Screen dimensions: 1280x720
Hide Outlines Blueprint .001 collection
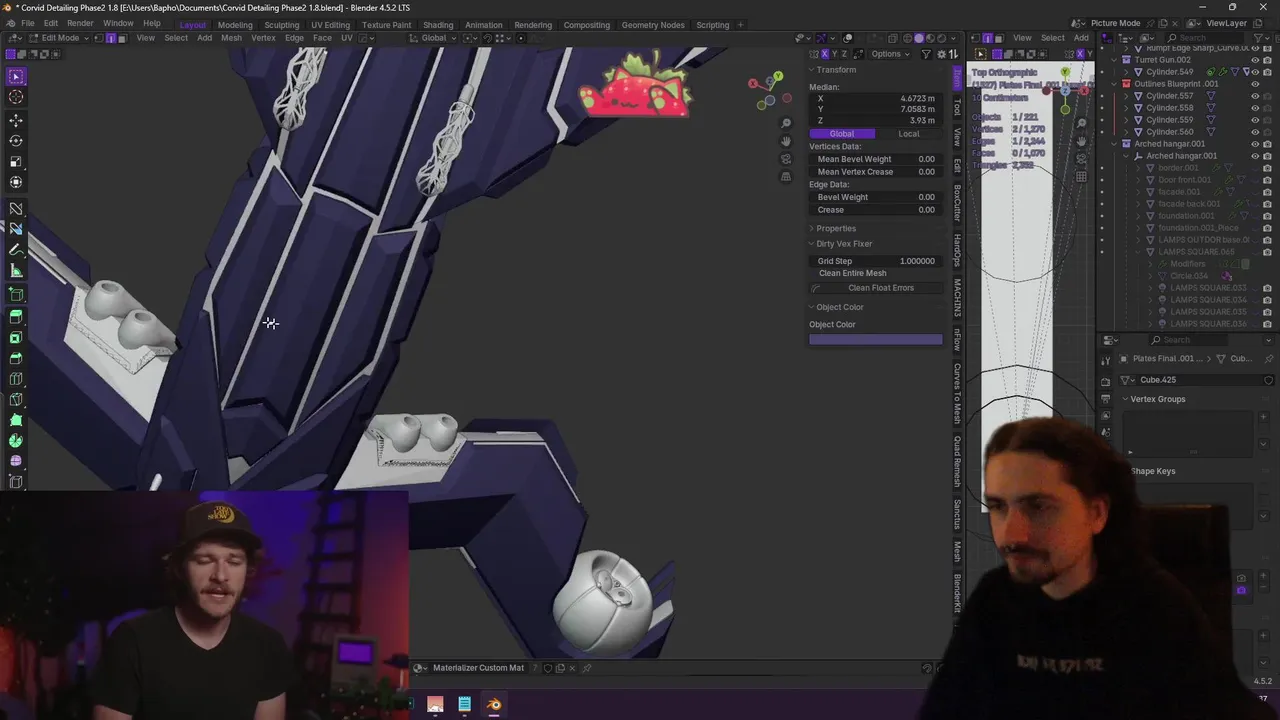tap(1255, 84)
